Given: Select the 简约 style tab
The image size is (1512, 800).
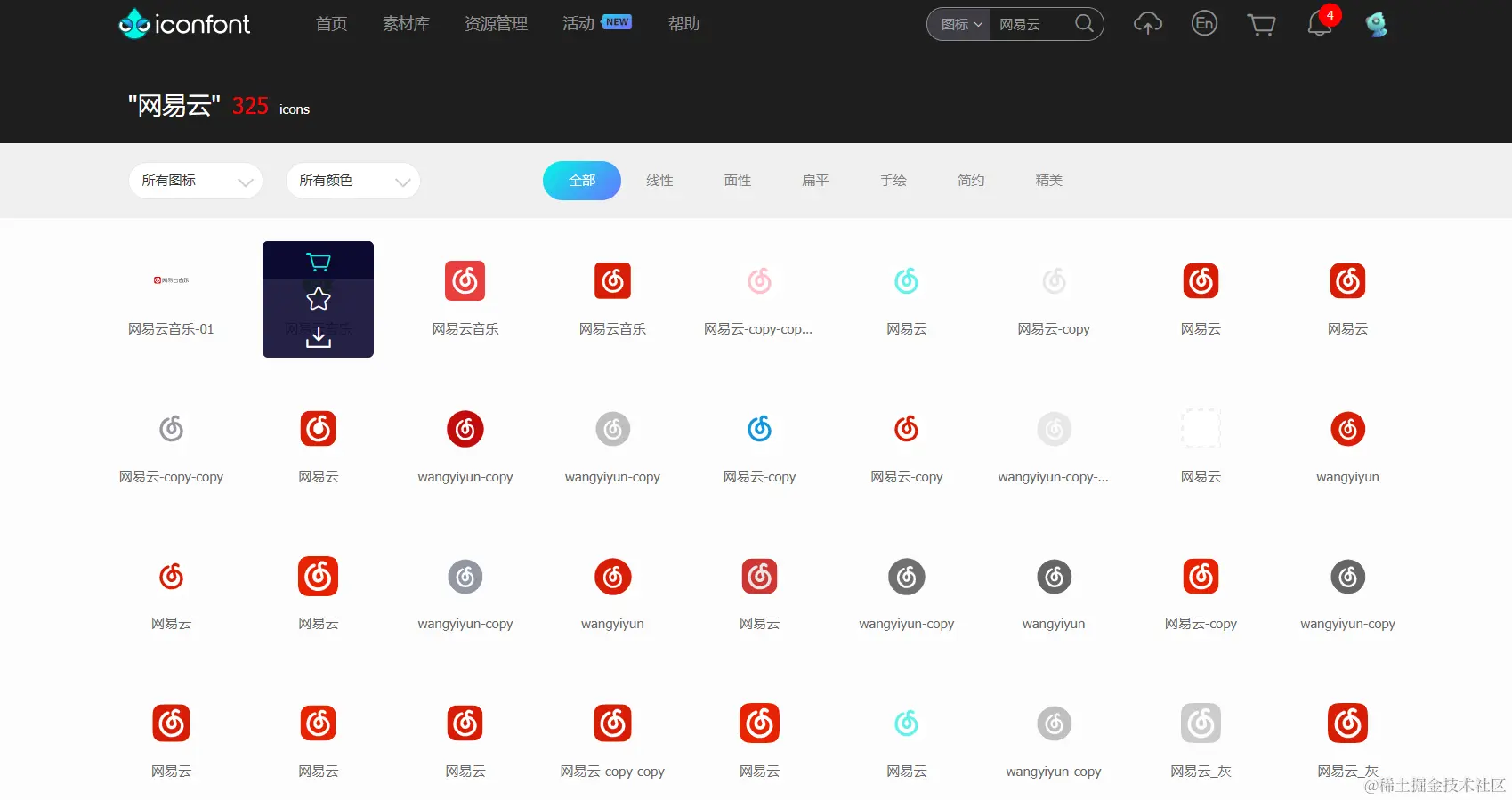Looking at the screenshot, I should [x=971, y=181].
